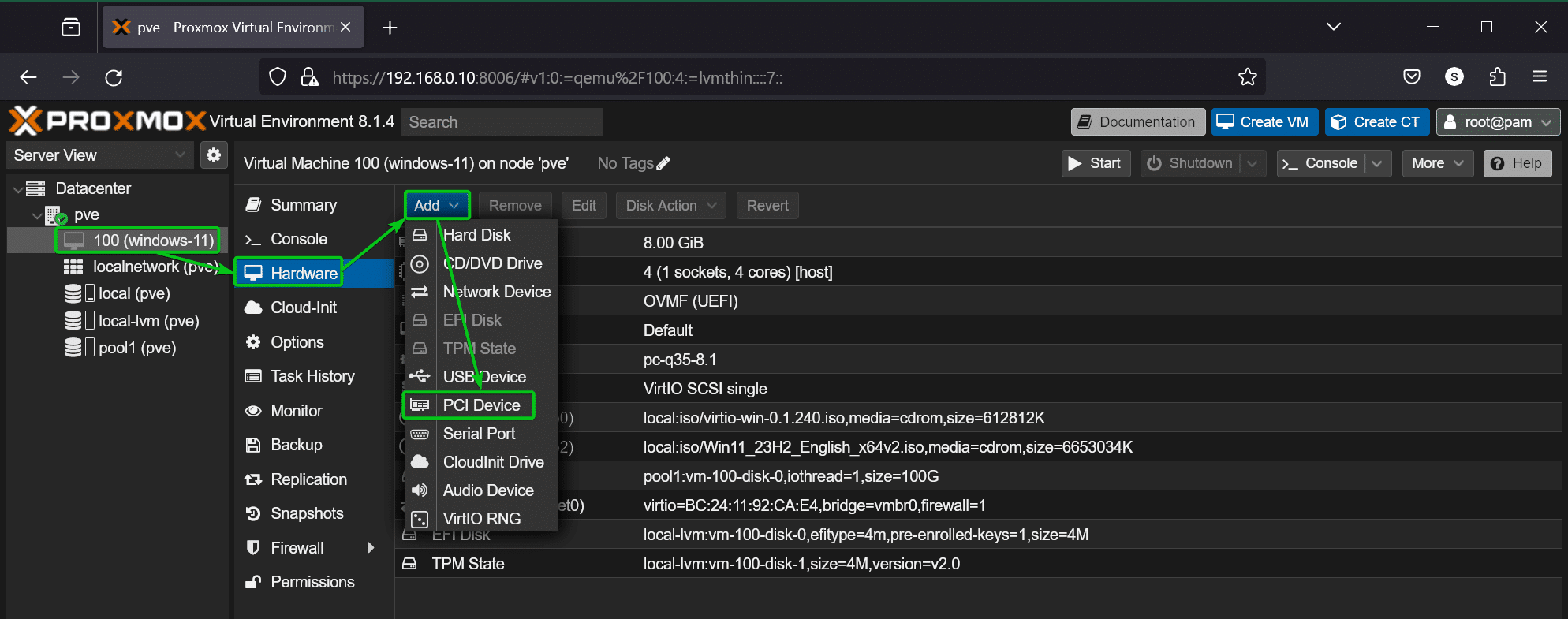Open the list all tabs dropdown

tap(1334, 27)
